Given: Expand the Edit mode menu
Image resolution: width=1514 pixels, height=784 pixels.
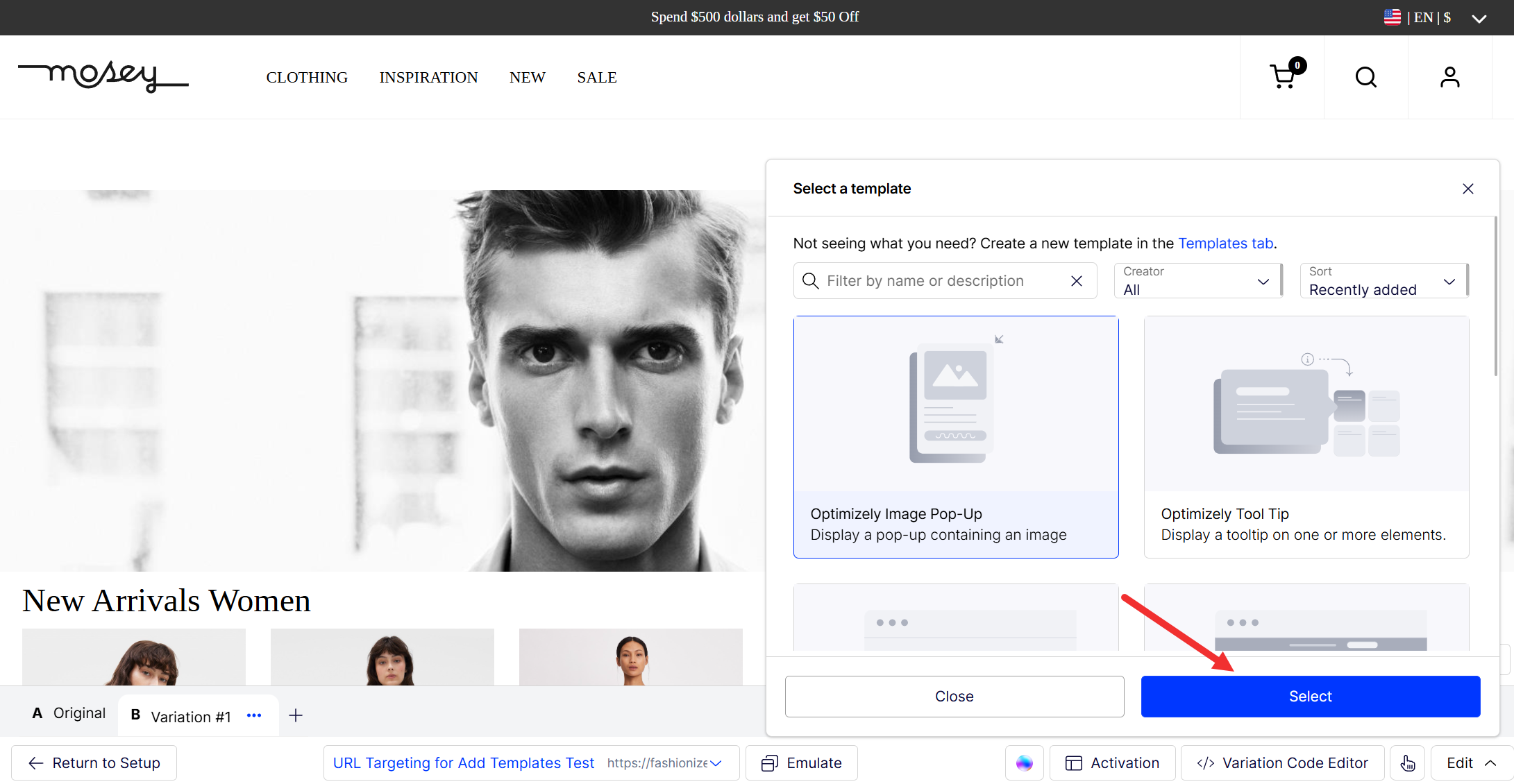Looking at the screenshot, I should [x=1470, y=763].
